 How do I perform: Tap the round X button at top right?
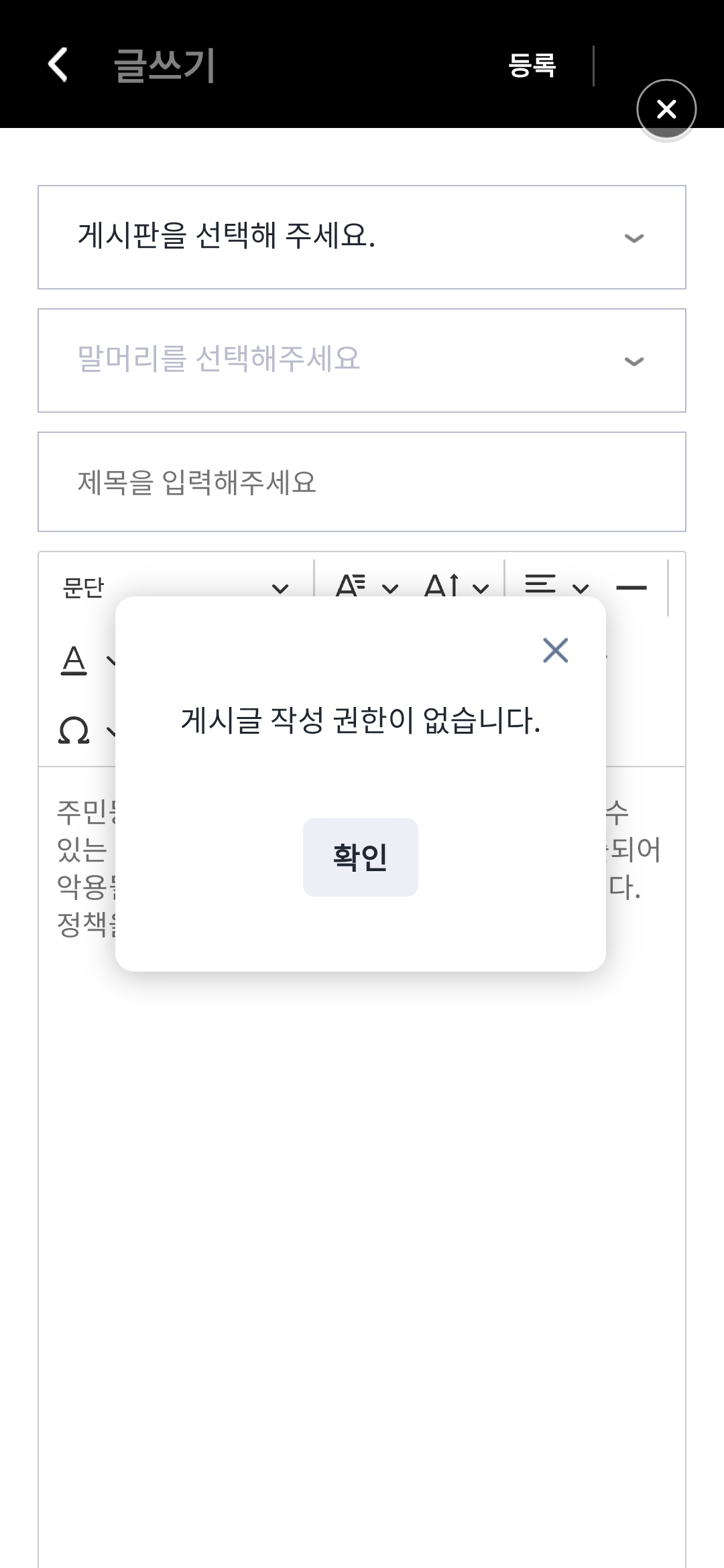click(666, 109)
